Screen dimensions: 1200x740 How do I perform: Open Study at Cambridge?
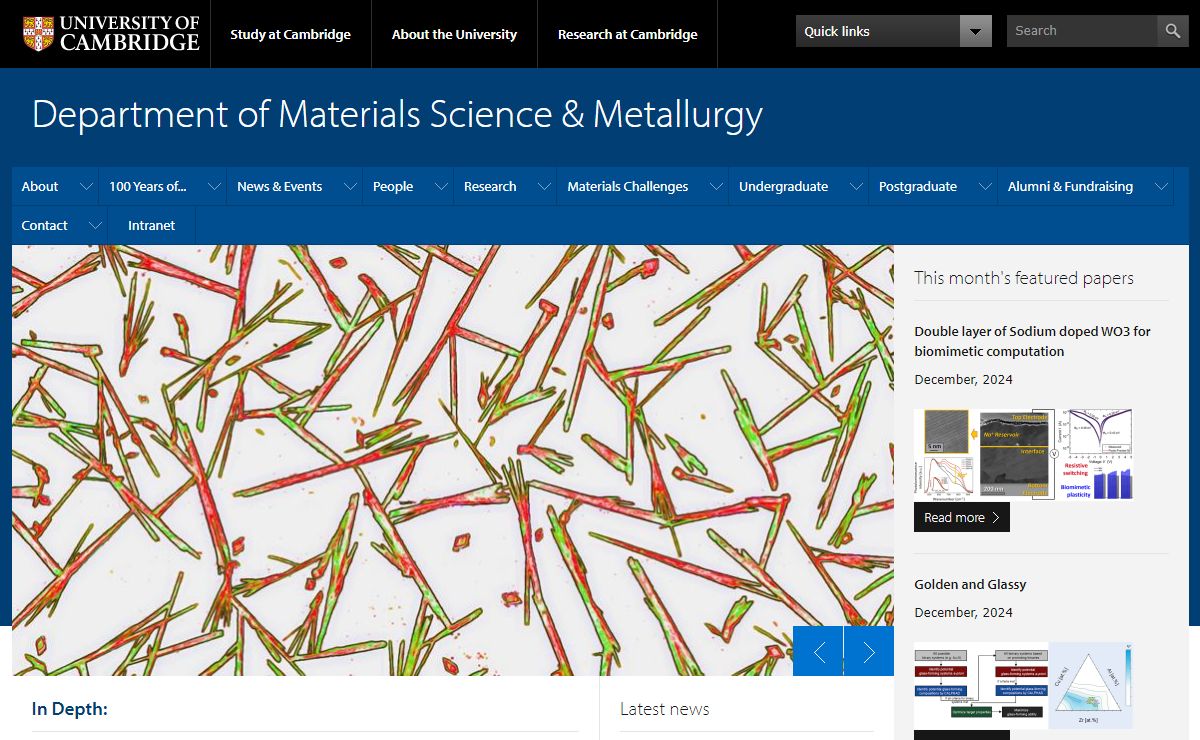(290, 34)
